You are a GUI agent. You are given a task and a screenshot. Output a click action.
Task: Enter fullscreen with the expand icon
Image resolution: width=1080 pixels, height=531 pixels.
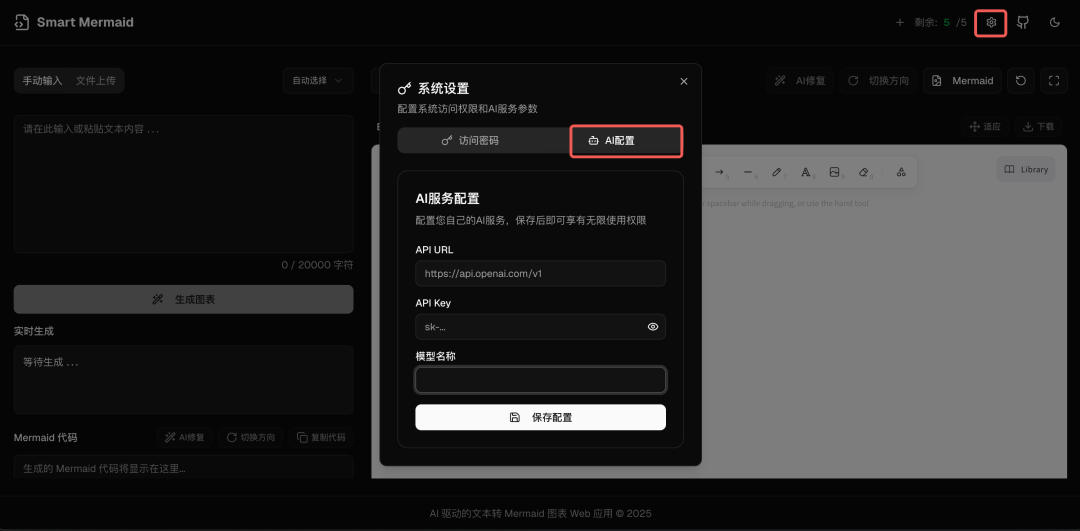click(1053, 81)
